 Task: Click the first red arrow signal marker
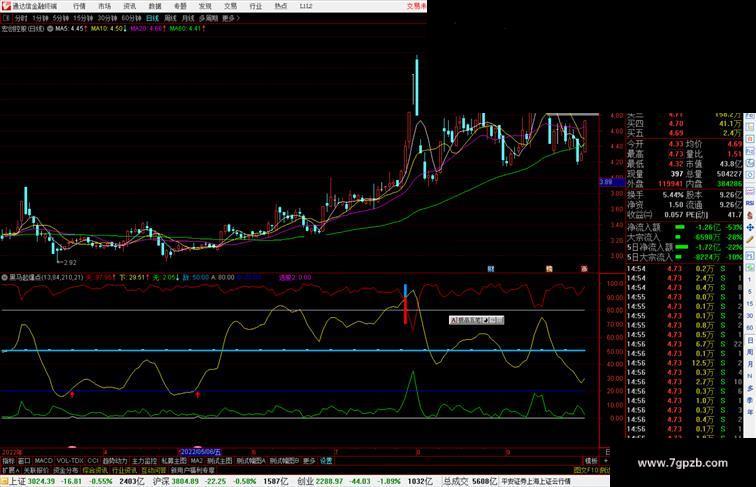point(72,394)
